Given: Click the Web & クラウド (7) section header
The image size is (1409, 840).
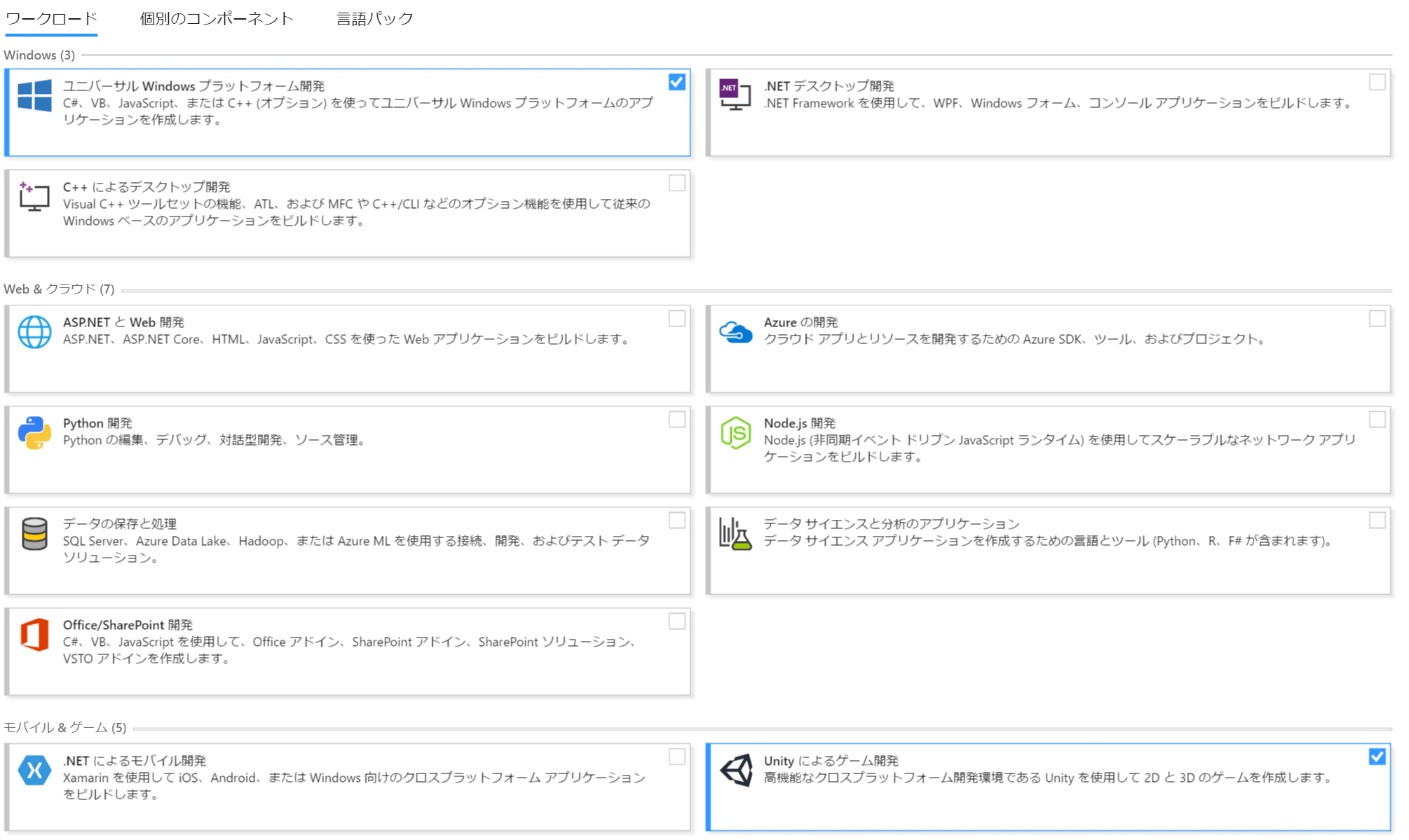Looking at the screenshot, I should coord(59,289).
